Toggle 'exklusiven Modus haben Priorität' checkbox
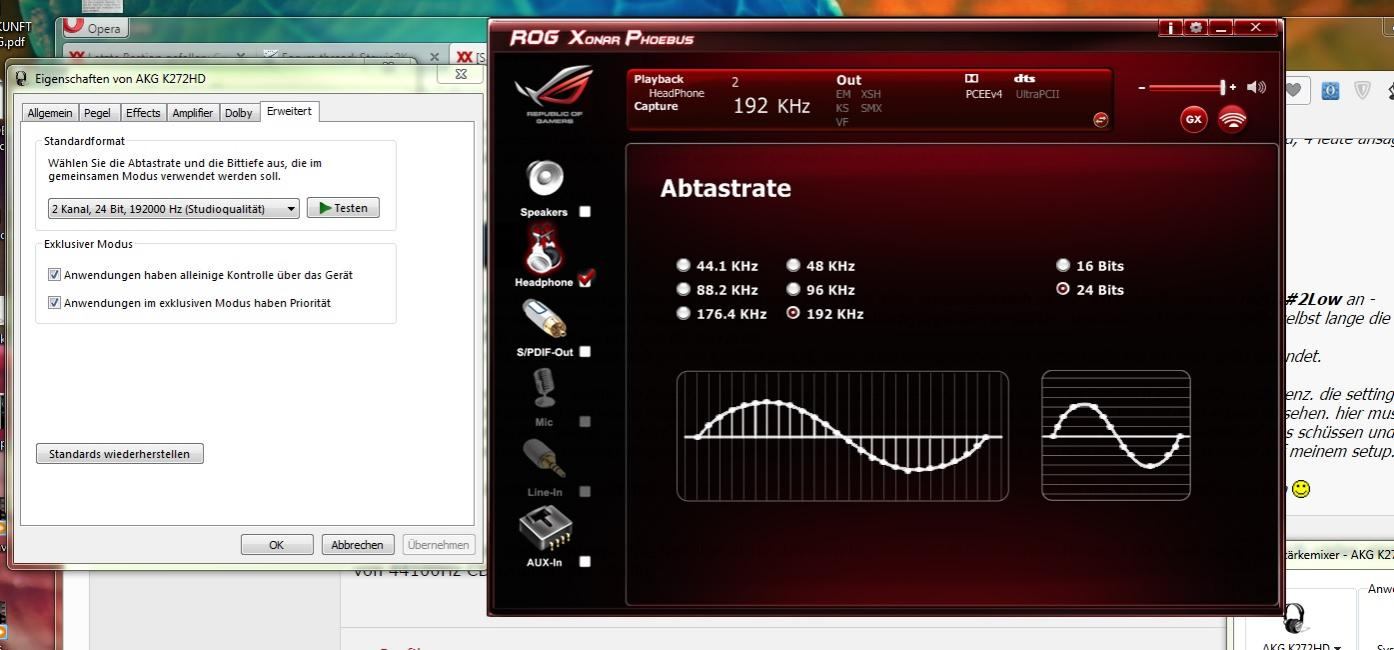This screenshot has width=1394, height=650. [x=55, y=303]
